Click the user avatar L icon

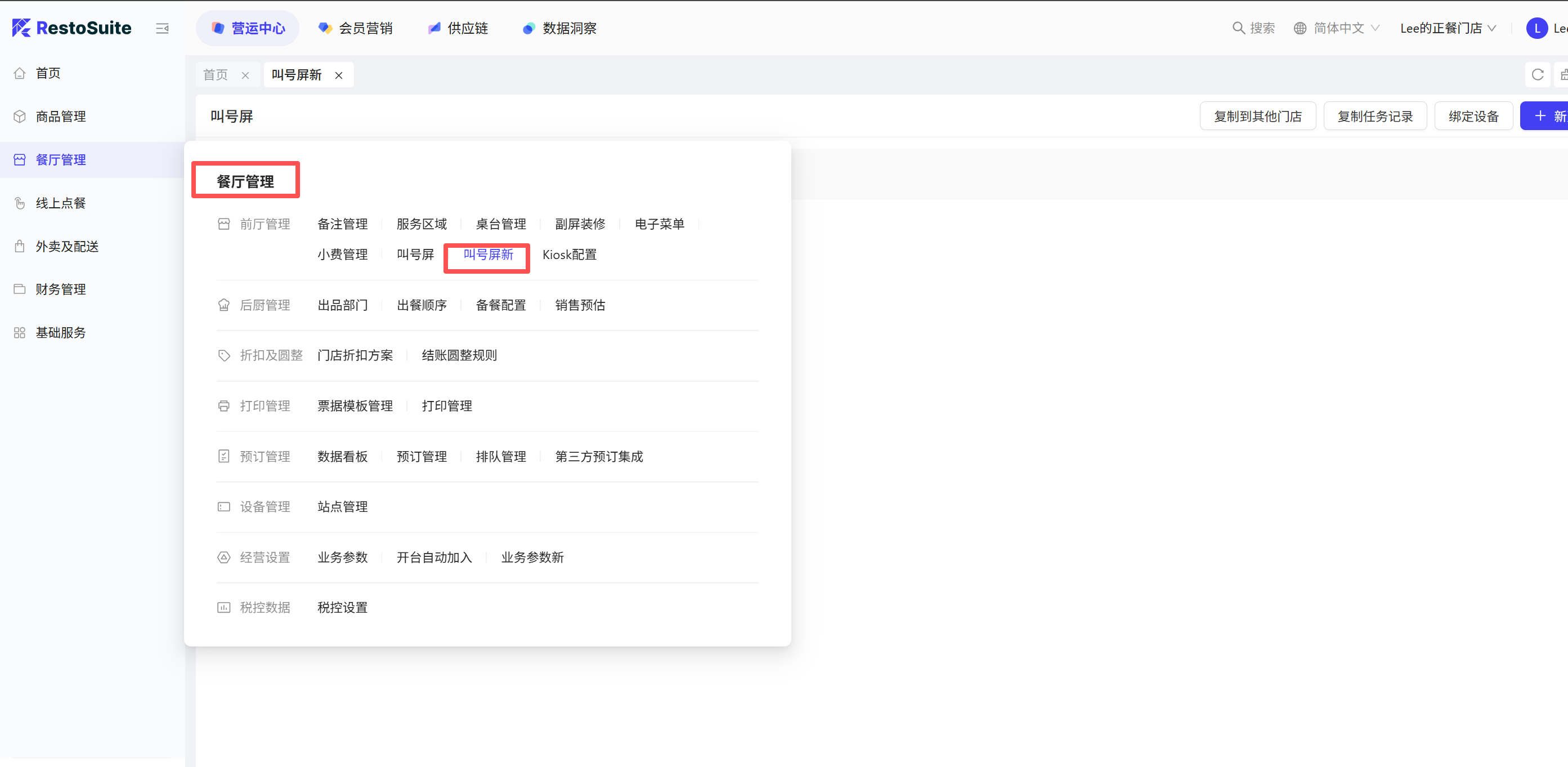pos(1537,28)
